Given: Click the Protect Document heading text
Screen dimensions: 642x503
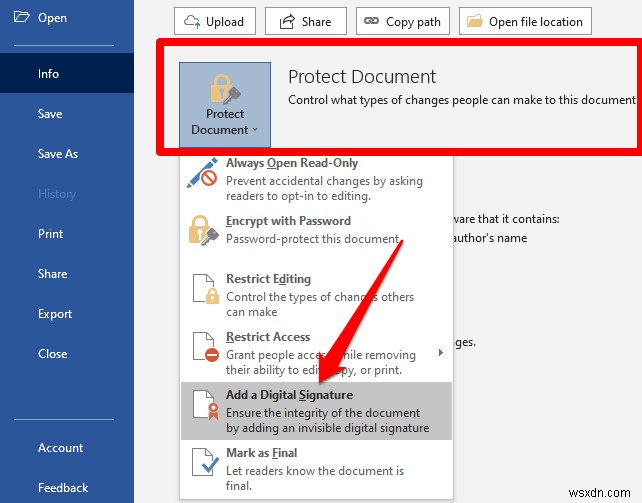Looking at the screenshot, I should [x=362, y=77].
